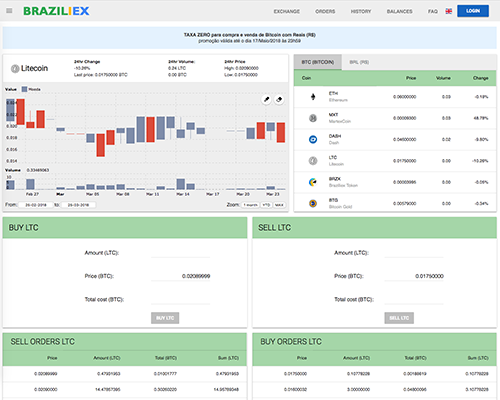
Task: Click the NXT 48.79% change value
Action: [x=481, y=118]
